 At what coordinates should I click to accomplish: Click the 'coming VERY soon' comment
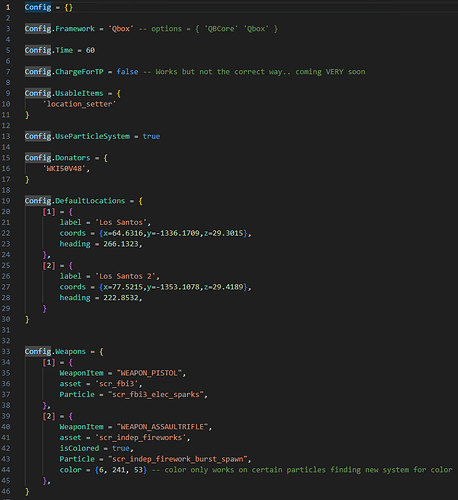click(x=330, y=72)
